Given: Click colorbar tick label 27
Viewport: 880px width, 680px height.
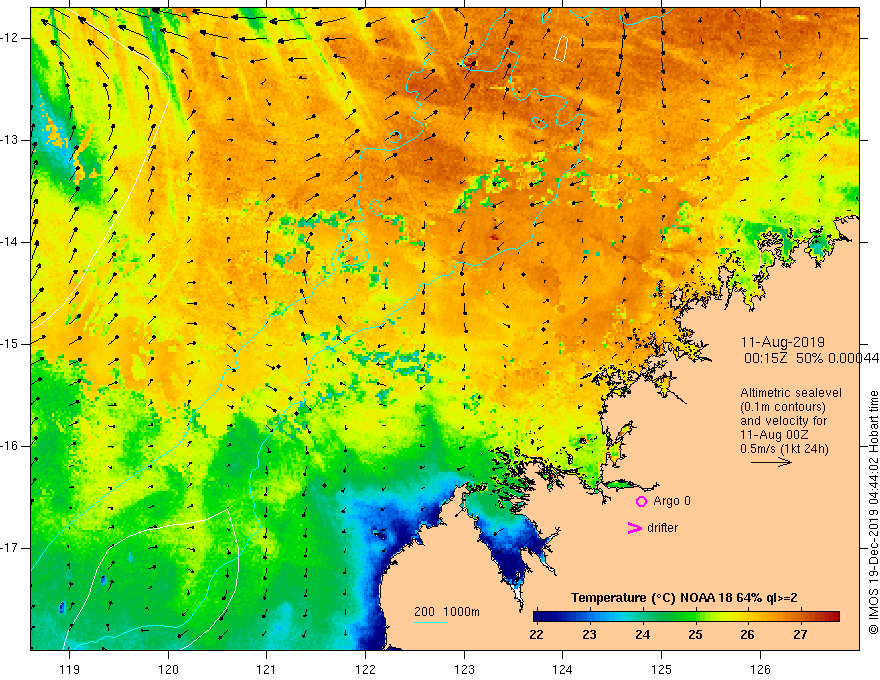Looking at the screenshot, I should 800,635.
